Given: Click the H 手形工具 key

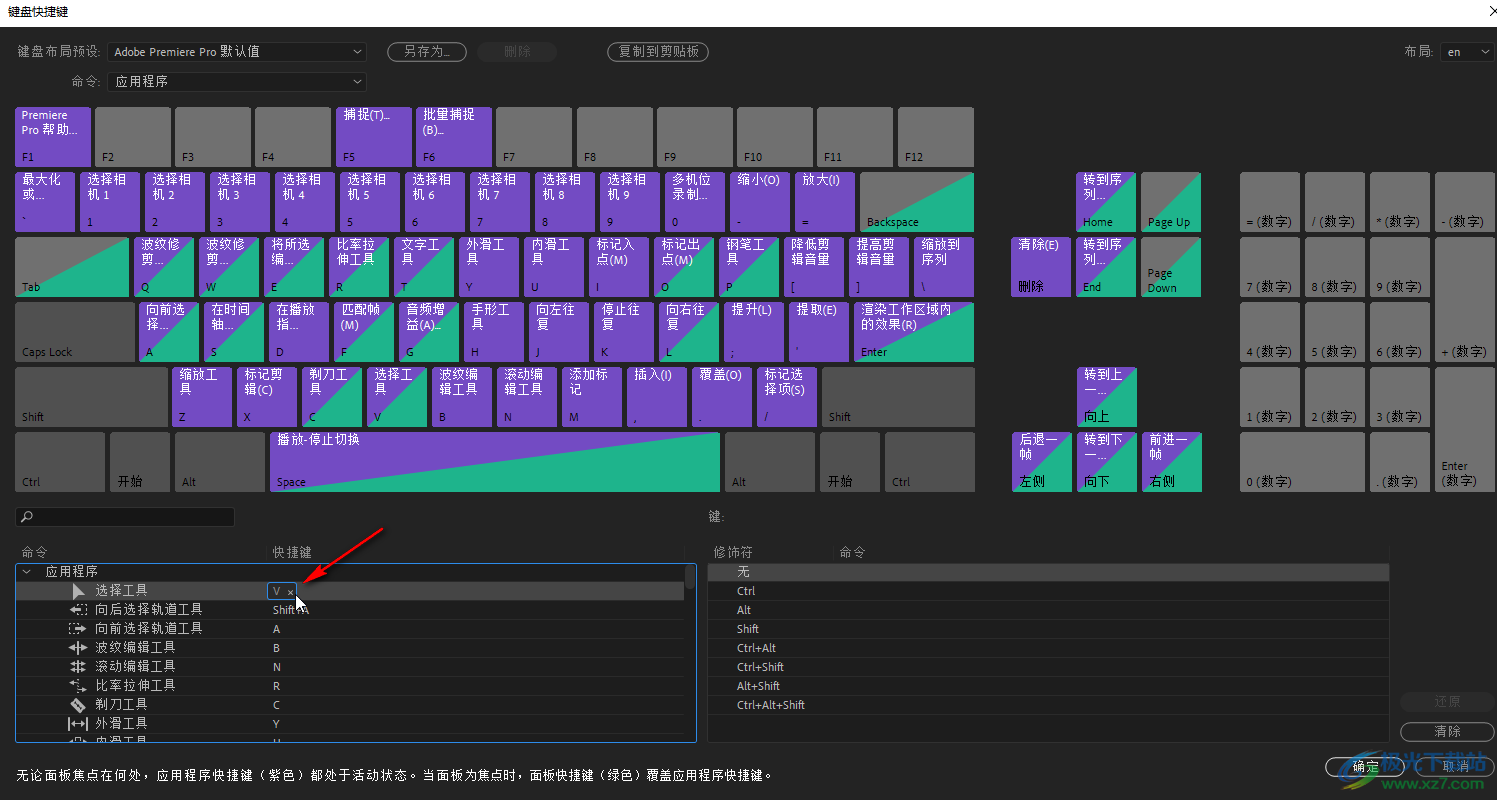Looking at the screenshot, I should pos(494,332).
